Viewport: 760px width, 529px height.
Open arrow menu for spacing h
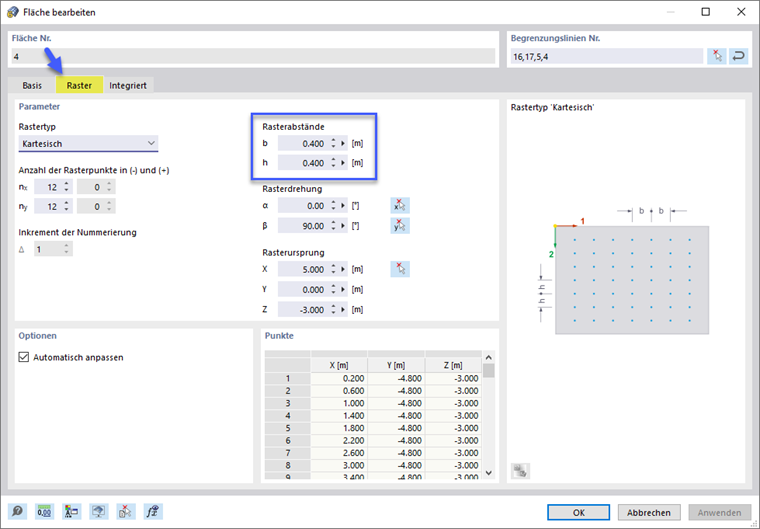[343, 163]
